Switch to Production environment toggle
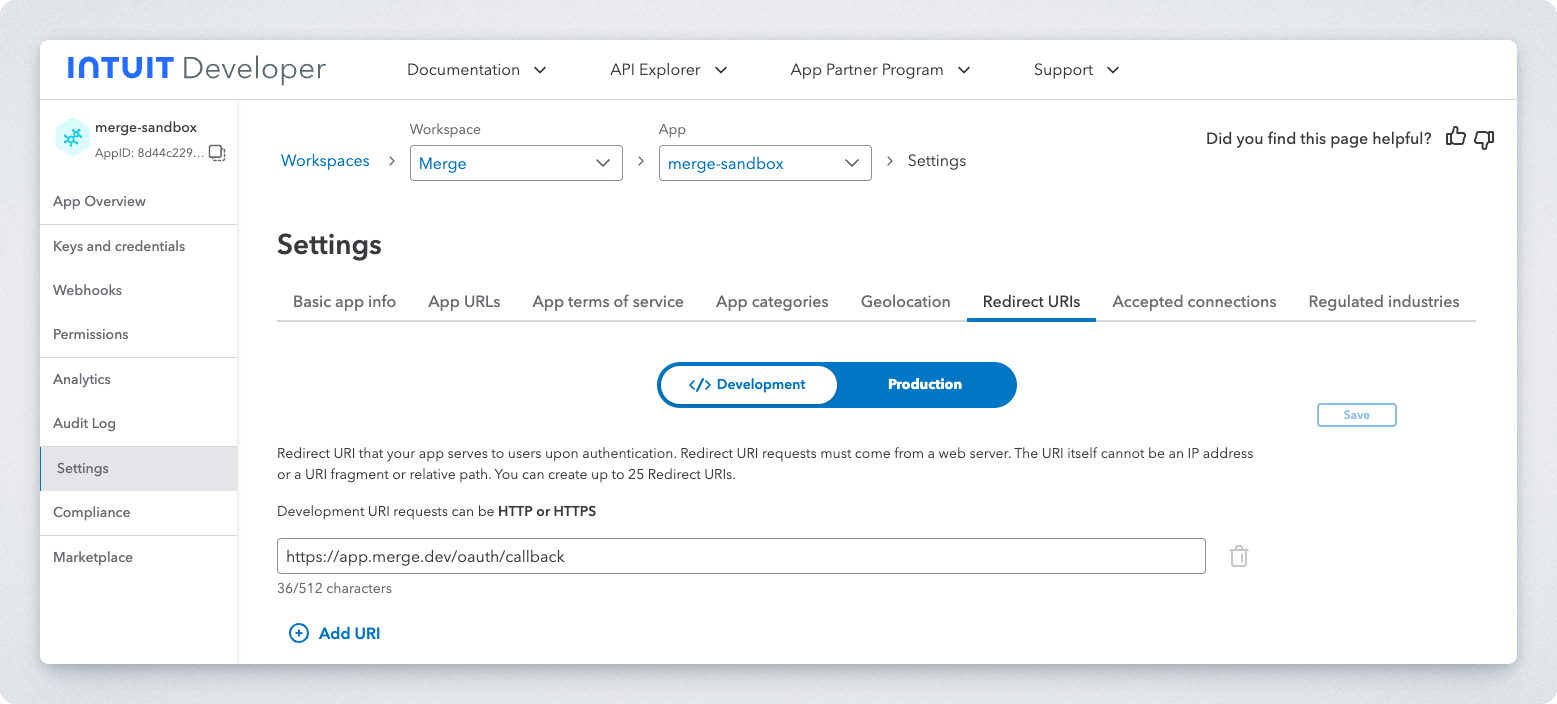The image size is (1557, 704). 924,385
